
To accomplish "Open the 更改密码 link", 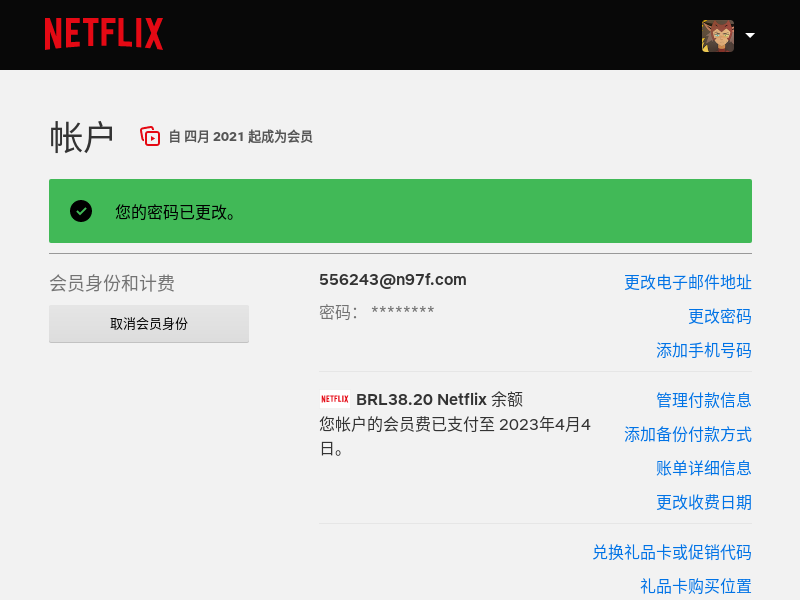I will coord(720,316).
